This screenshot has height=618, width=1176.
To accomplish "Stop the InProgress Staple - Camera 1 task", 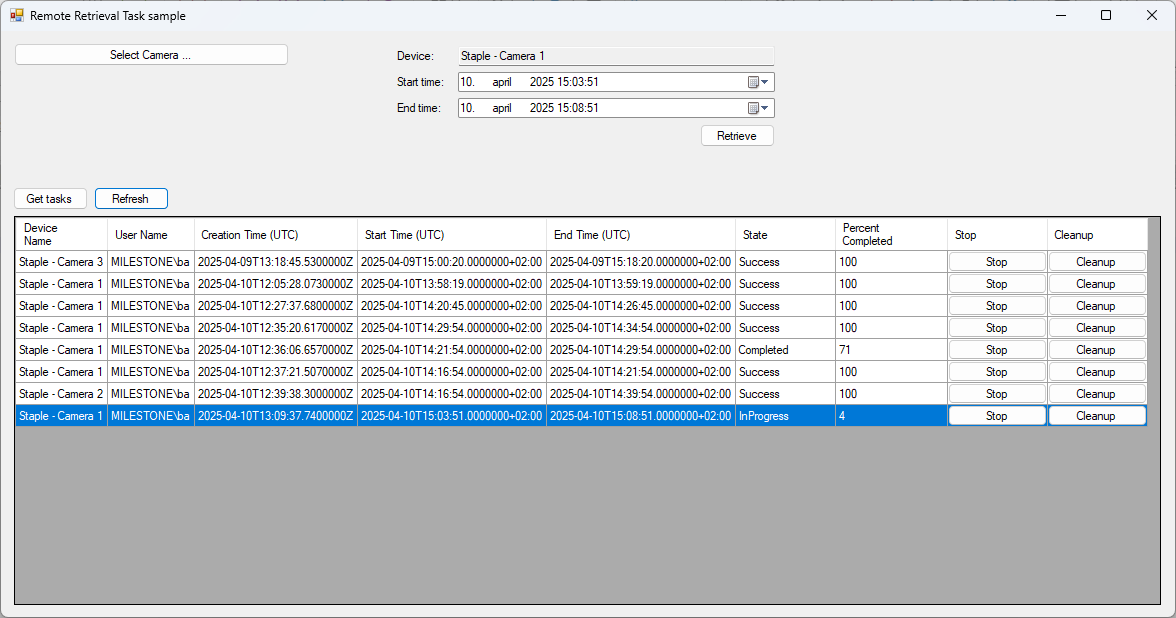I will coord(996,416).
